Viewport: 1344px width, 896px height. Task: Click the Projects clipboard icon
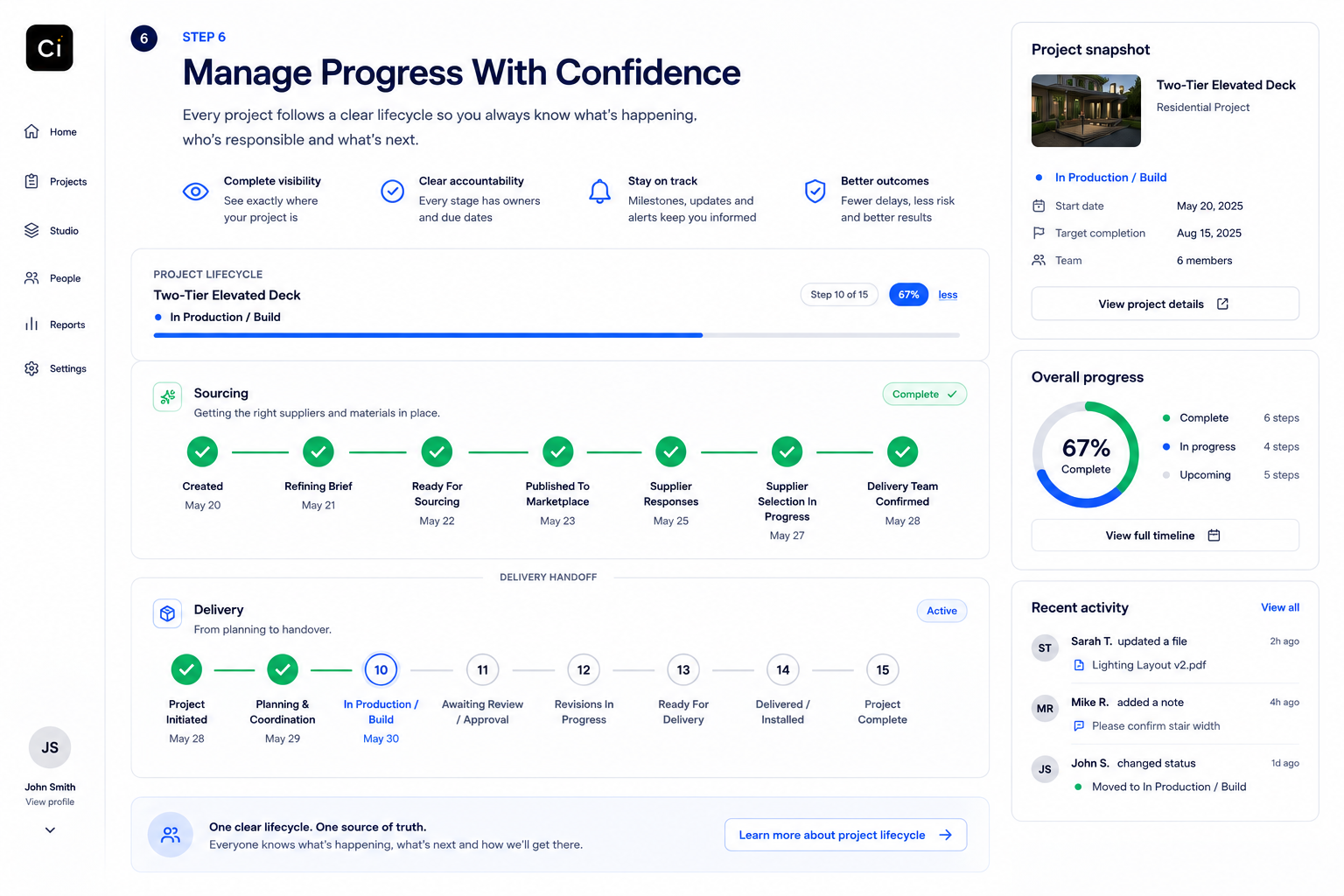(x=31, y=181)
